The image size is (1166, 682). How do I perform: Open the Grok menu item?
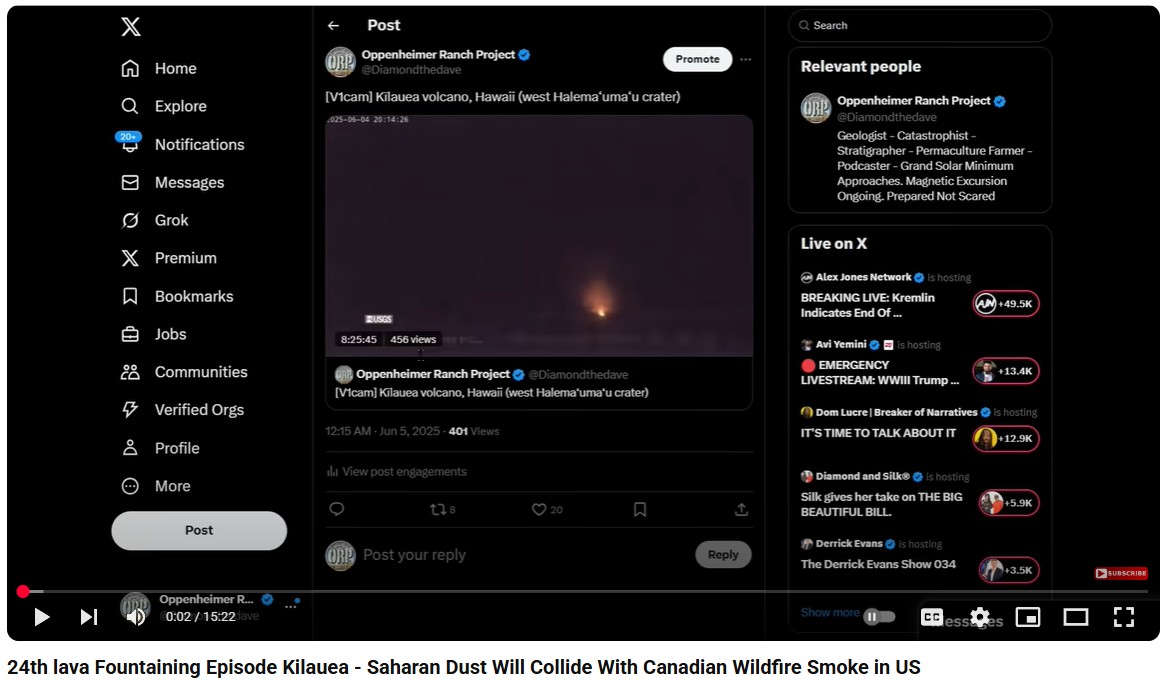[171, 220]
